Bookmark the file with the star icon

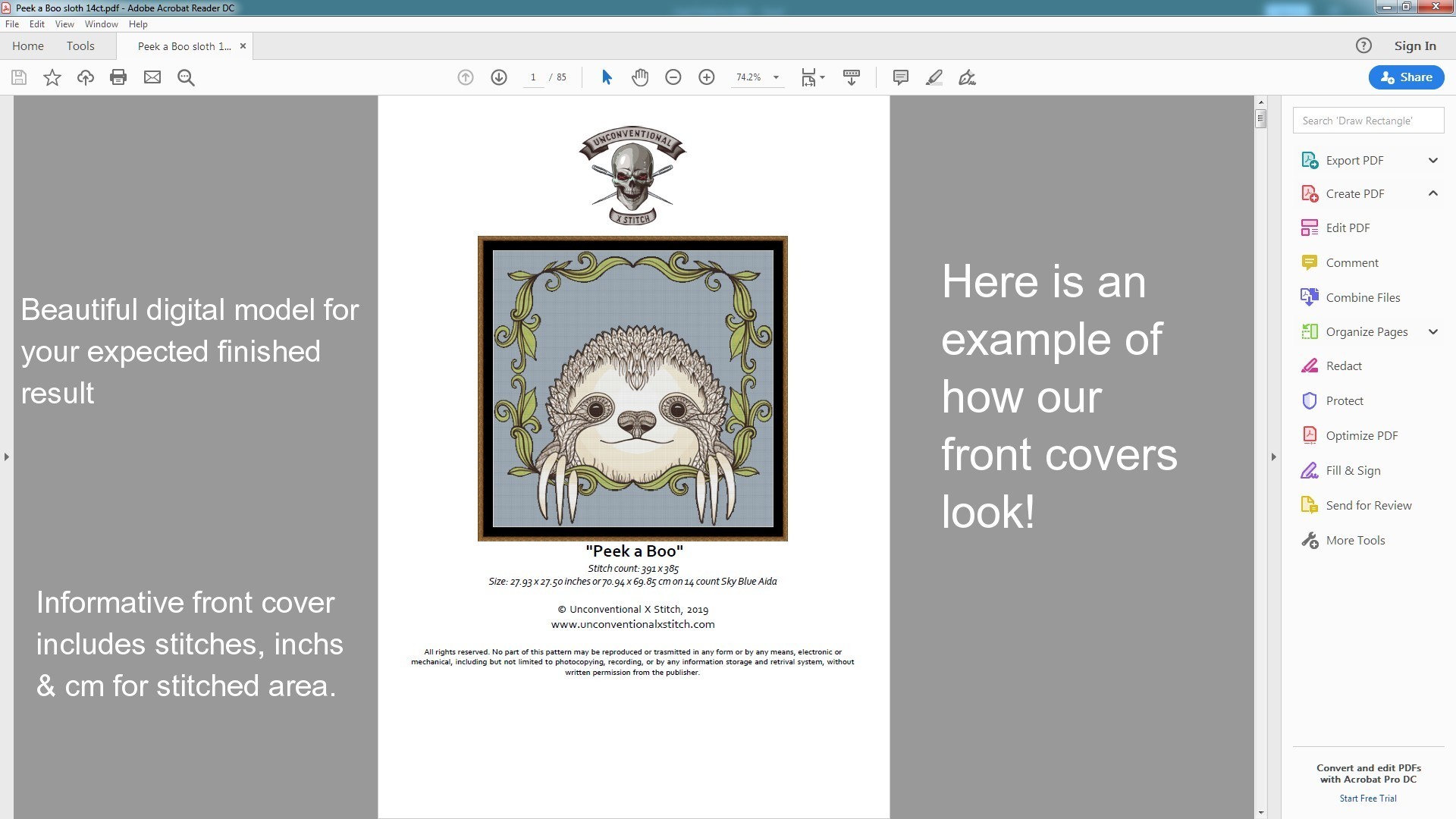[x=52, y=77]
